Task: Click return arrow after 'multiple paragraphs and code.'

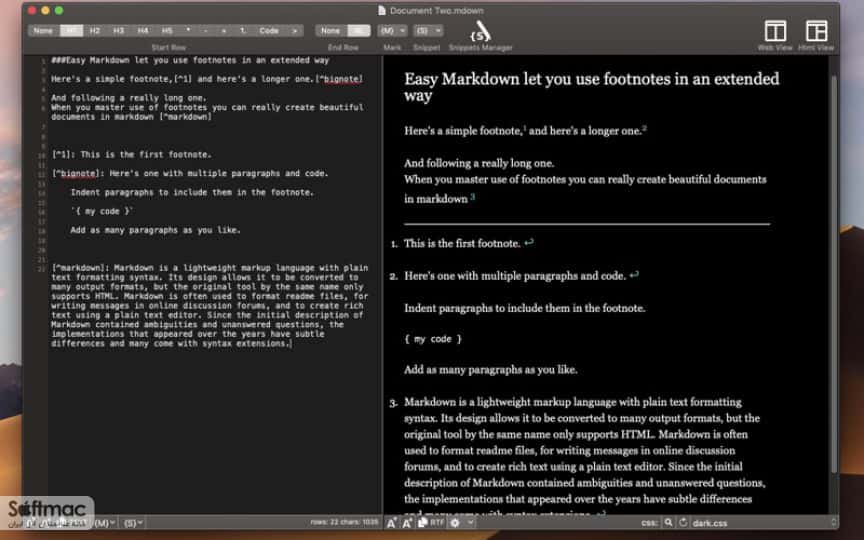Action: [634, 274]
